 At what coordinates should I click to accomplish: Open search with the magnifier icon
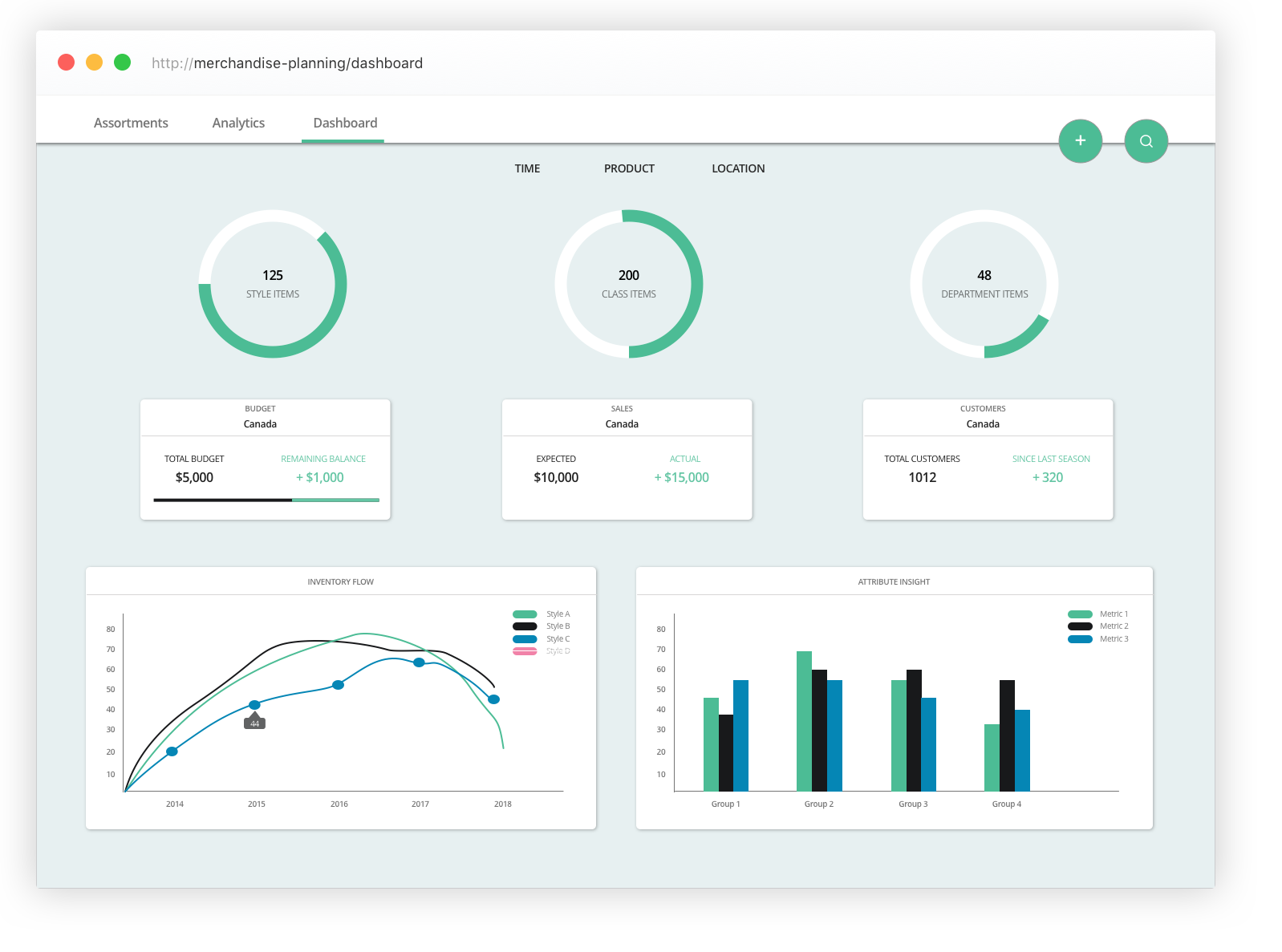1146,141
